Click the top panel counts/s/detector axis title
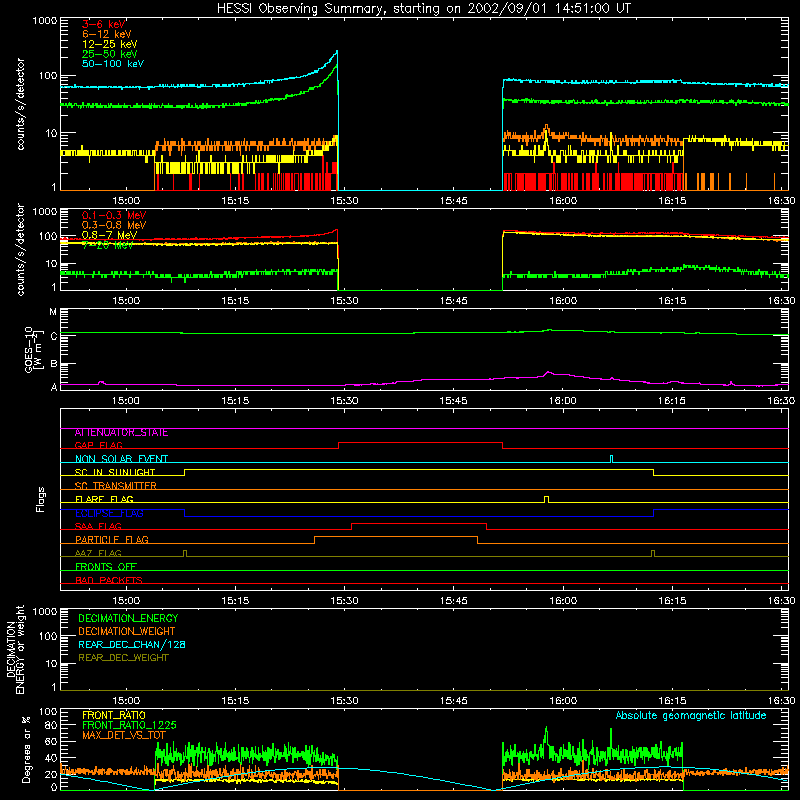The height and width of the screenshot is (800, 800). coord(20,104)
